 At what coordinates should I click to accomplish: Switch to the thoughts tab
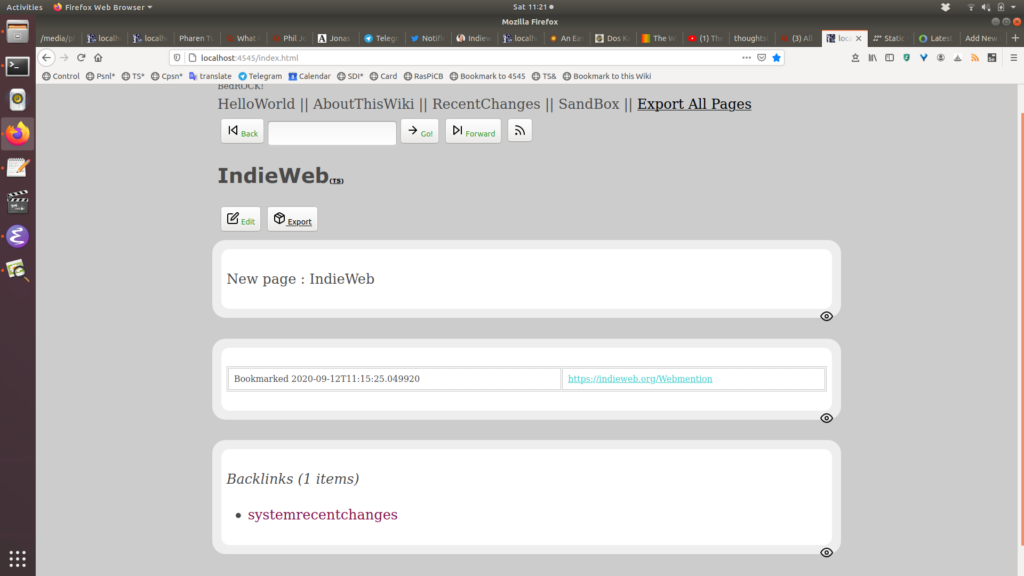pyautogui.click(x=750, y=38)
